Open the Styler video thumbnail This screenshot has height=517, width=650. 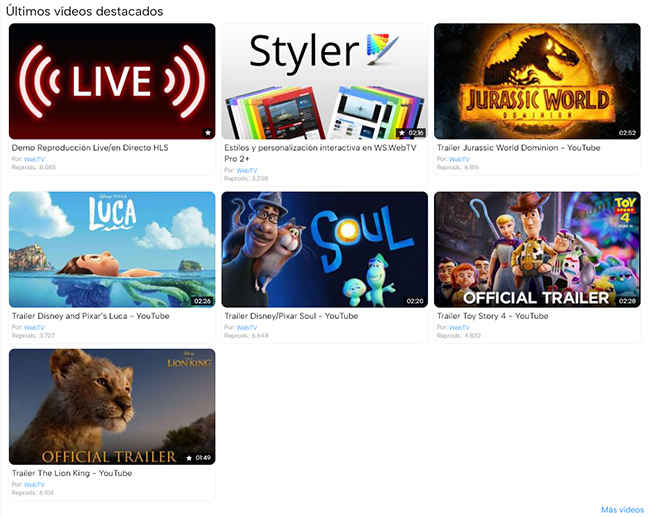[325, 81]
